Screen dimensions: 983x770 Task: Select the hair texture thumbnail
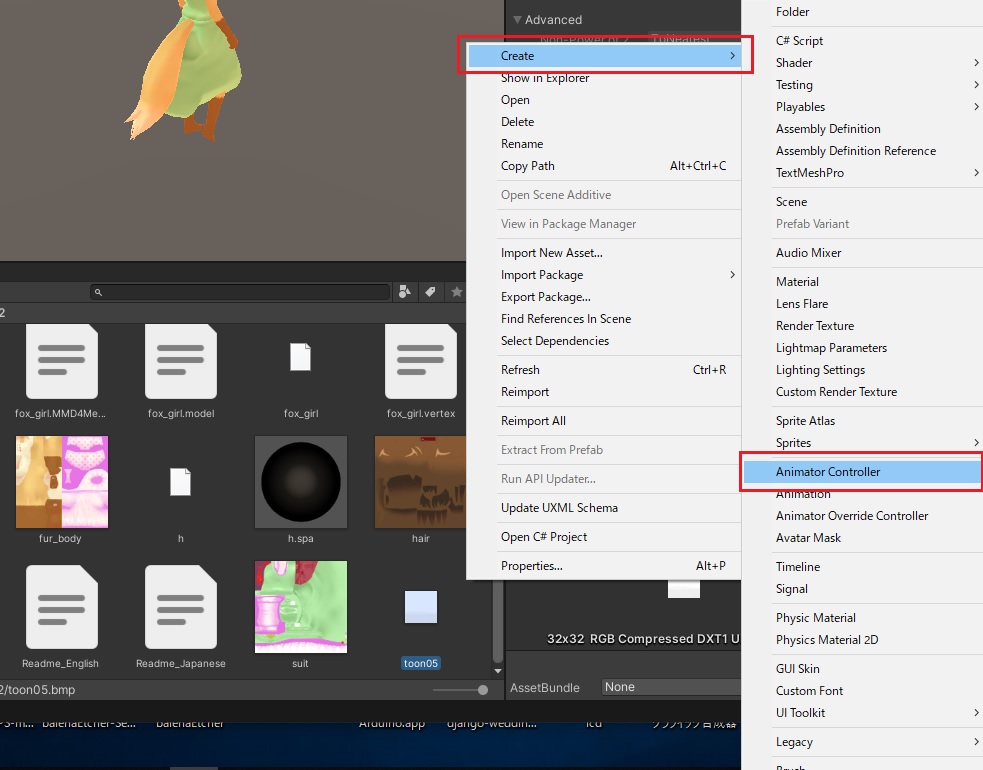[420, 482]
